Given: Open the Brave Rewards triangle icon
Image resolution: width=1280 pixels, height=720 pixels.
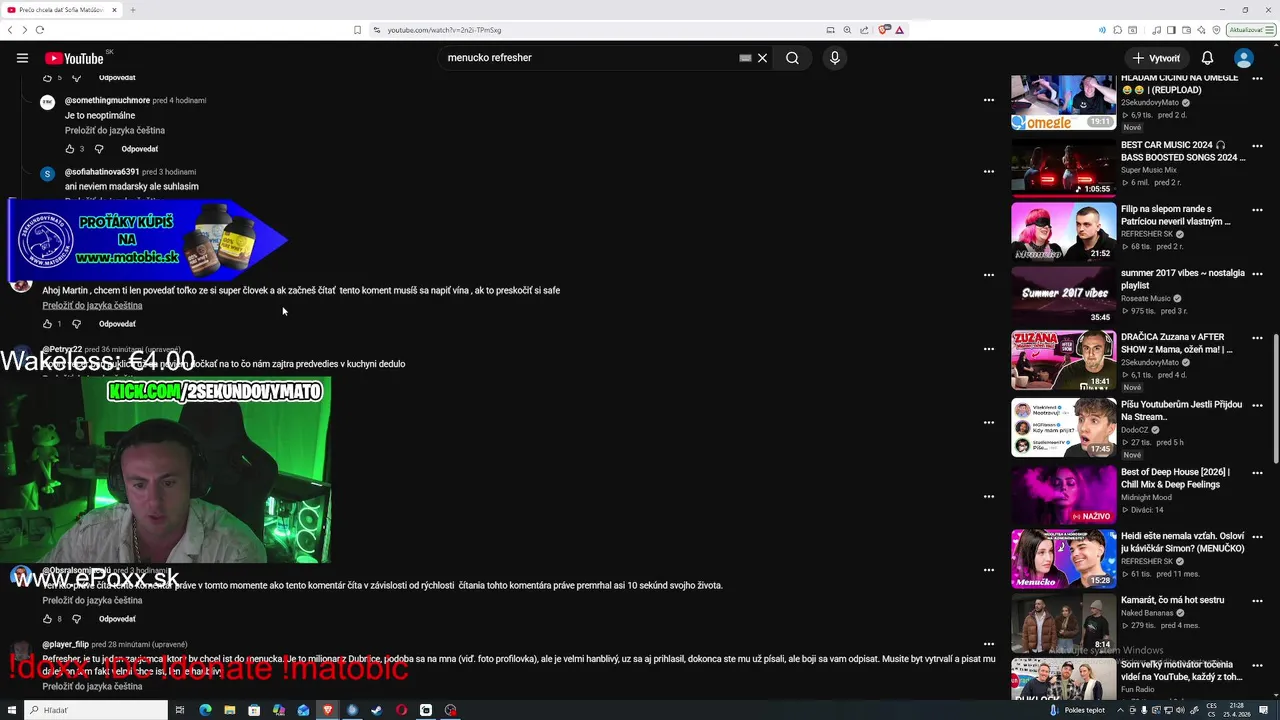Looking at the screenshot, I should [x=899, y=30].
